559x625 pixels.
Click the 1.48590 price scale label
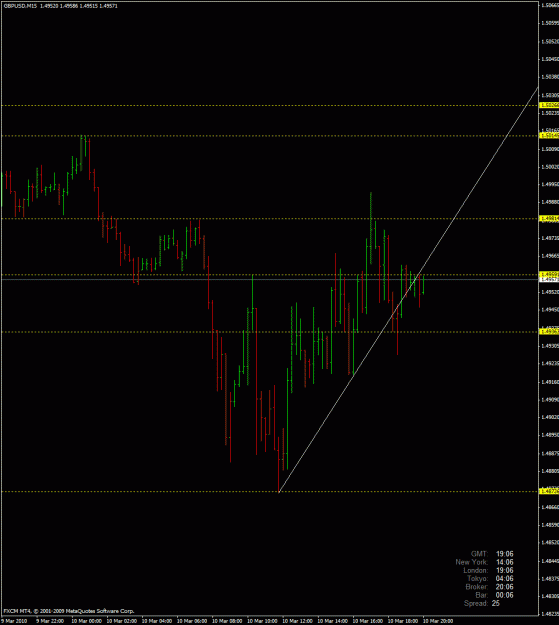click(550, 525)
